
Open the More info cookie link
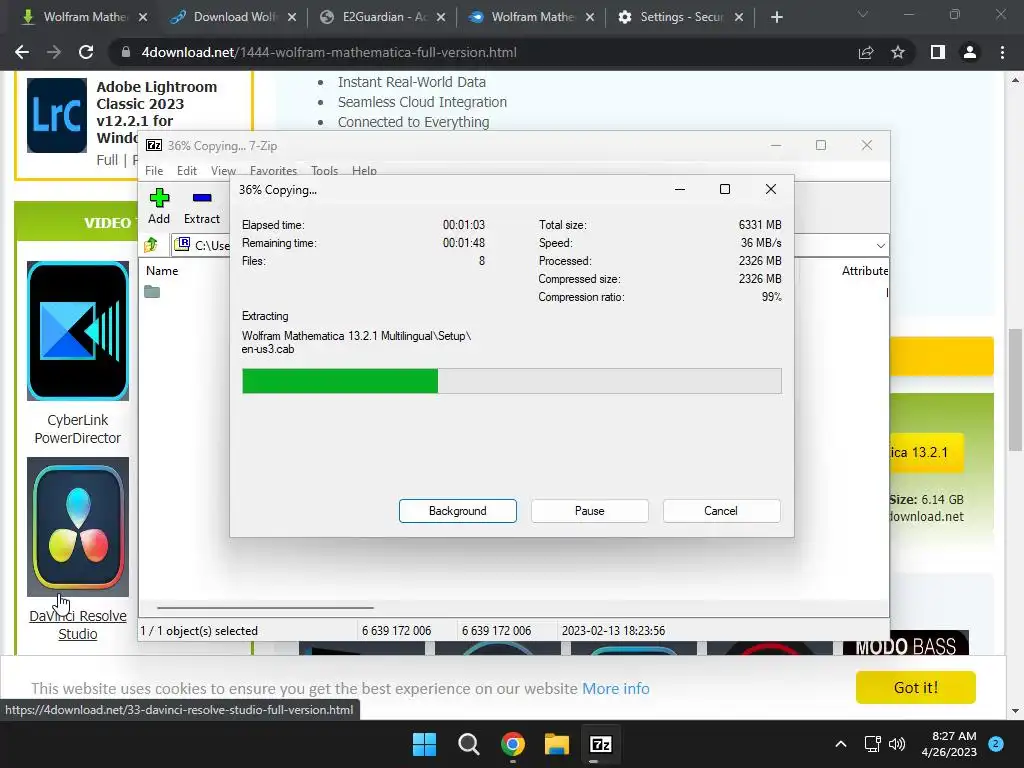616,688
